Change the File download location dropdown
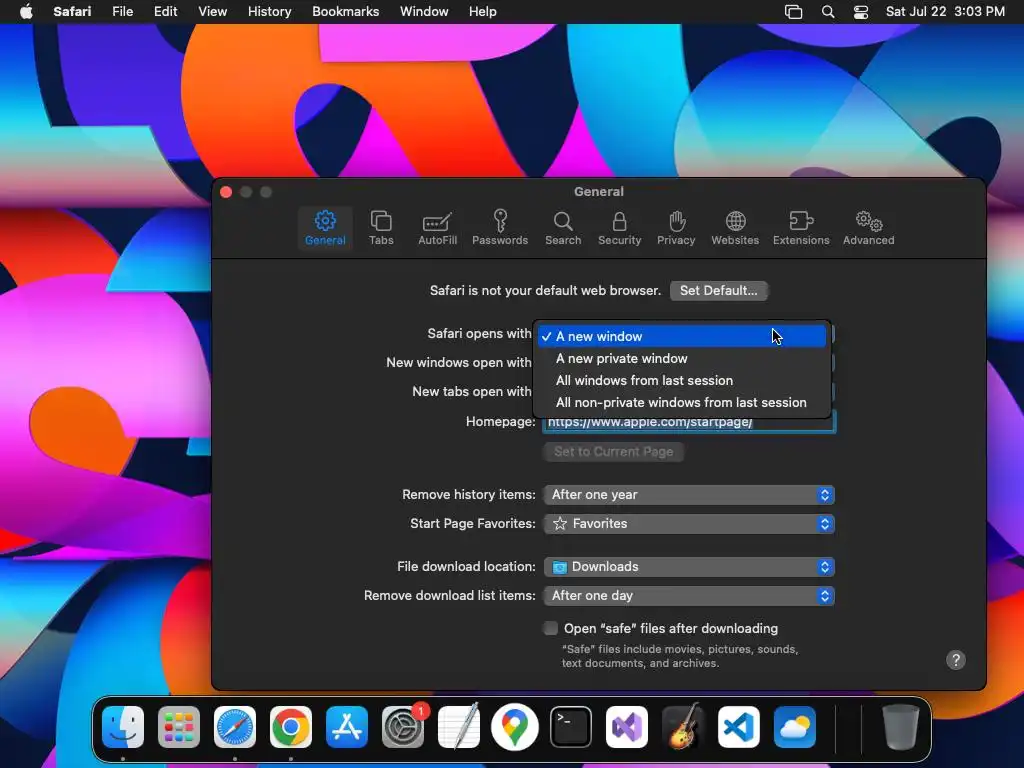This screenshot has height=768, width=1024. click(689, 567)
